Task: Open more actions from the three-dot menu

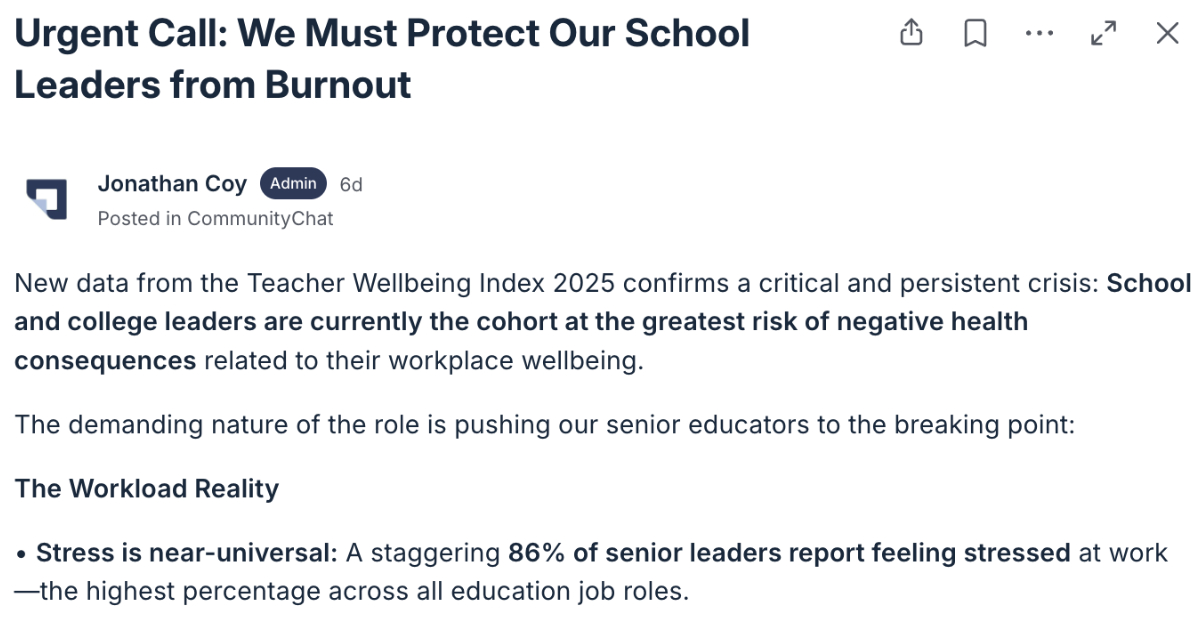Action: coord(1039,33)
